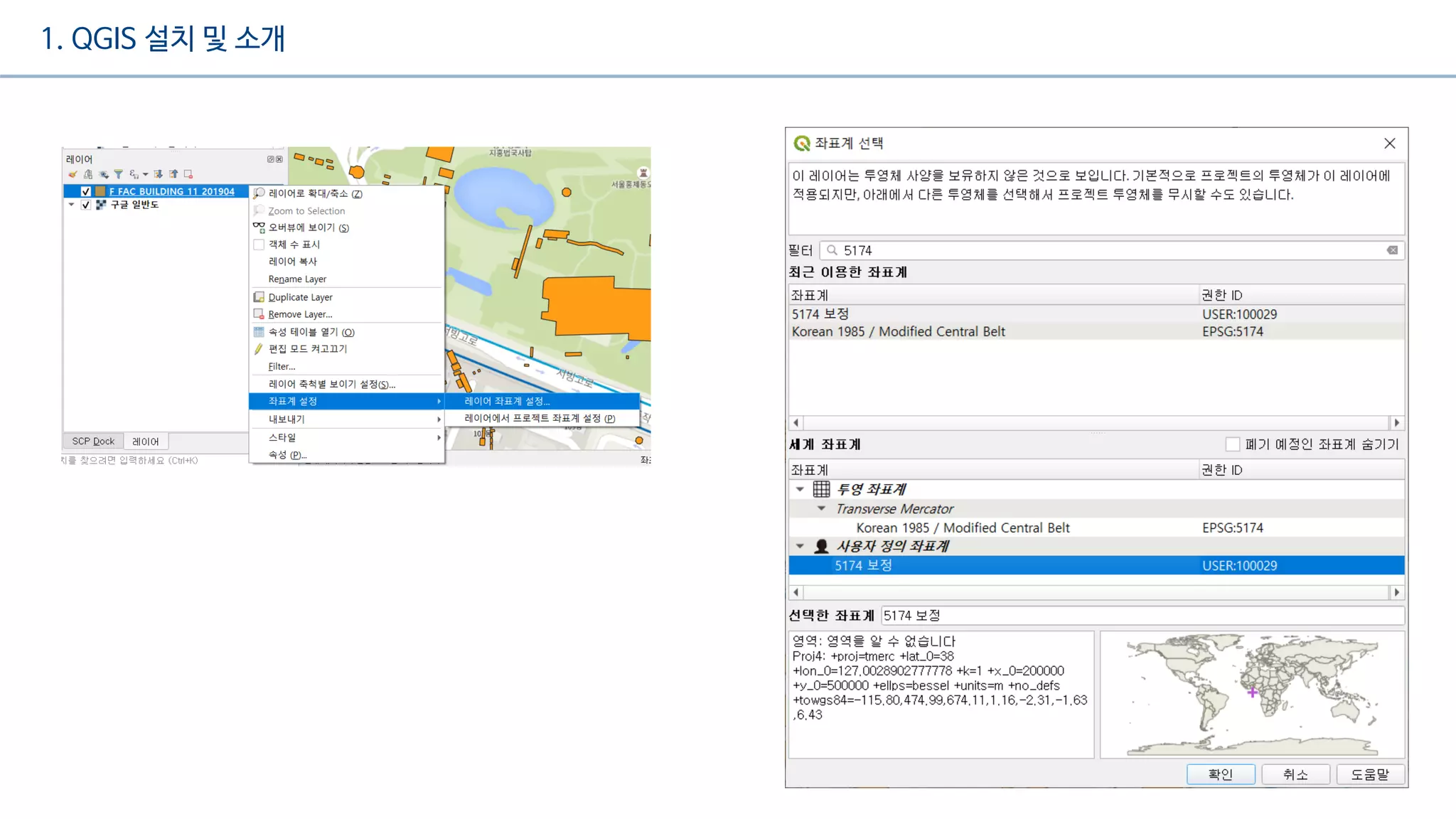Viewport: 1456px width, 819px height.
Task: Select recent CRS row 5174 보정
Action: (1096, 314)
